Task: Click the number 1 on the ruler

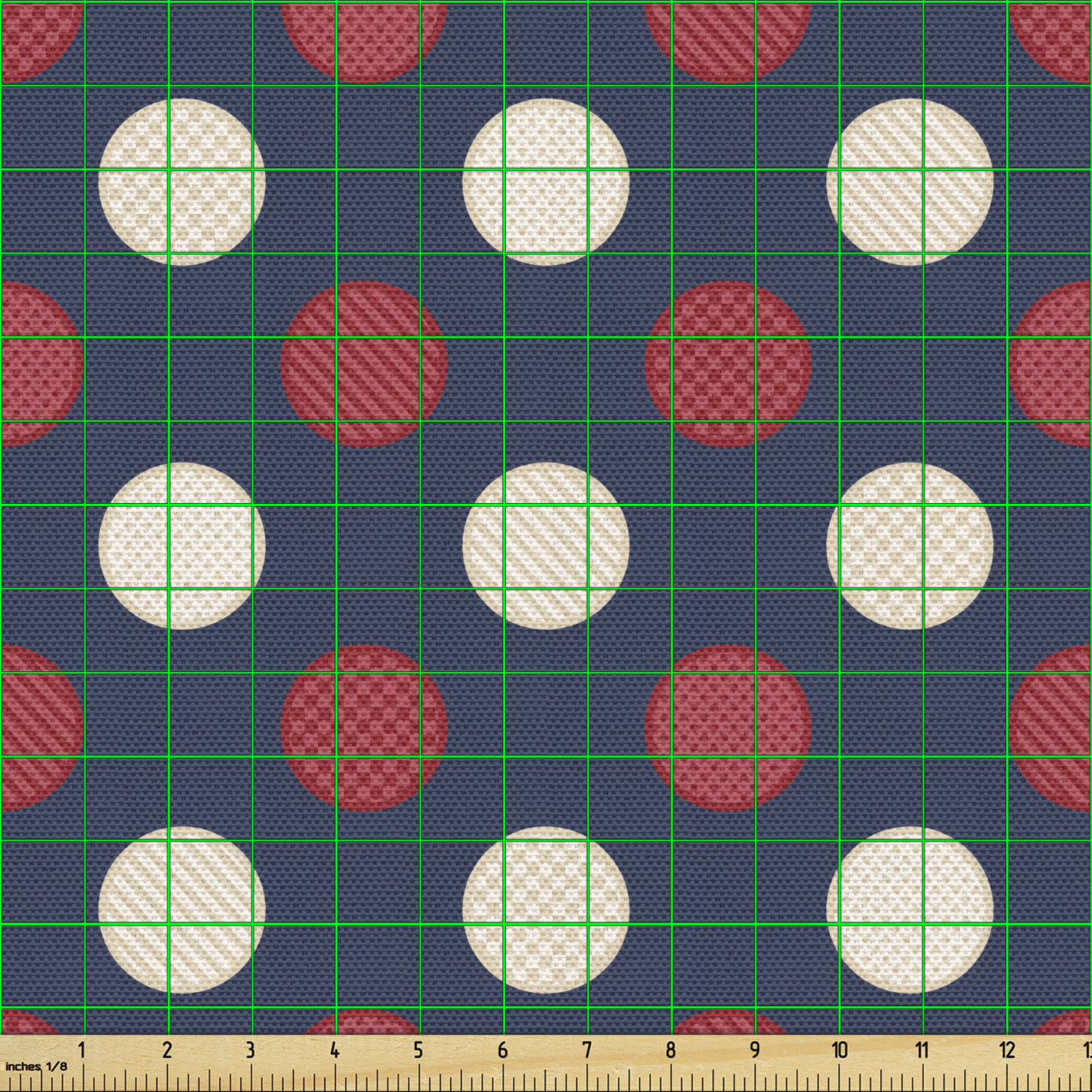Action: point(82,1050)
